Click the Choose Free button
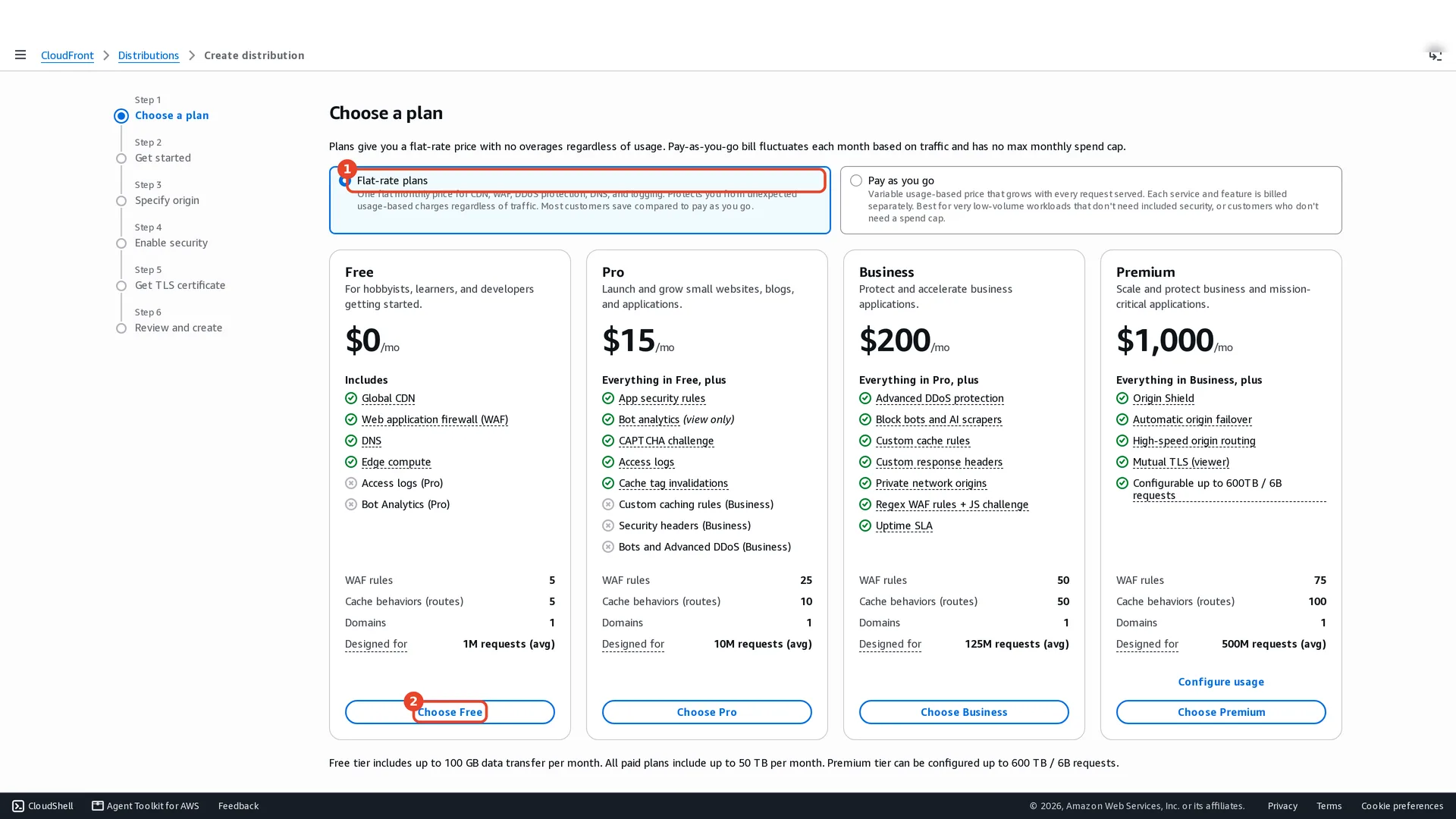The width and height of the screenshot is (1456, 819). [450, 712]
